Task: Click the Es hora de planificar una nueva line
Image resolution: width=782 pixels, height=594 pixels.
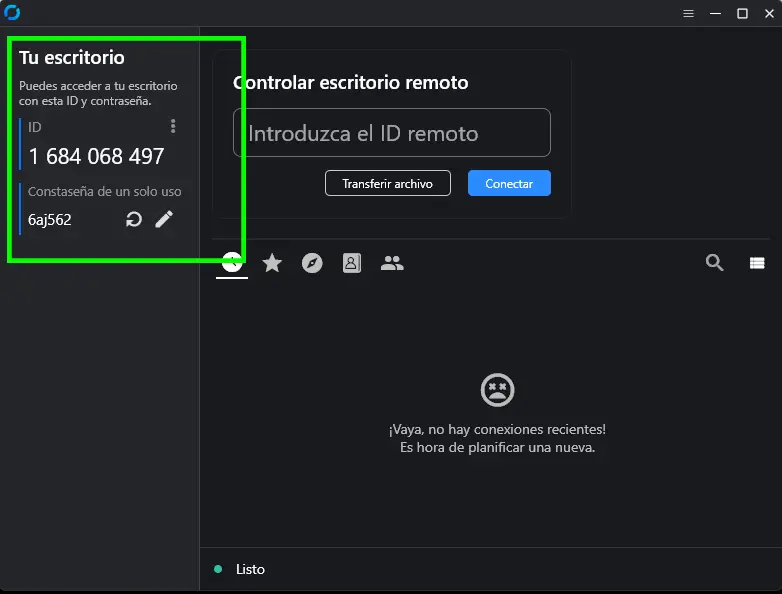Action: click(x=497, y=447)
